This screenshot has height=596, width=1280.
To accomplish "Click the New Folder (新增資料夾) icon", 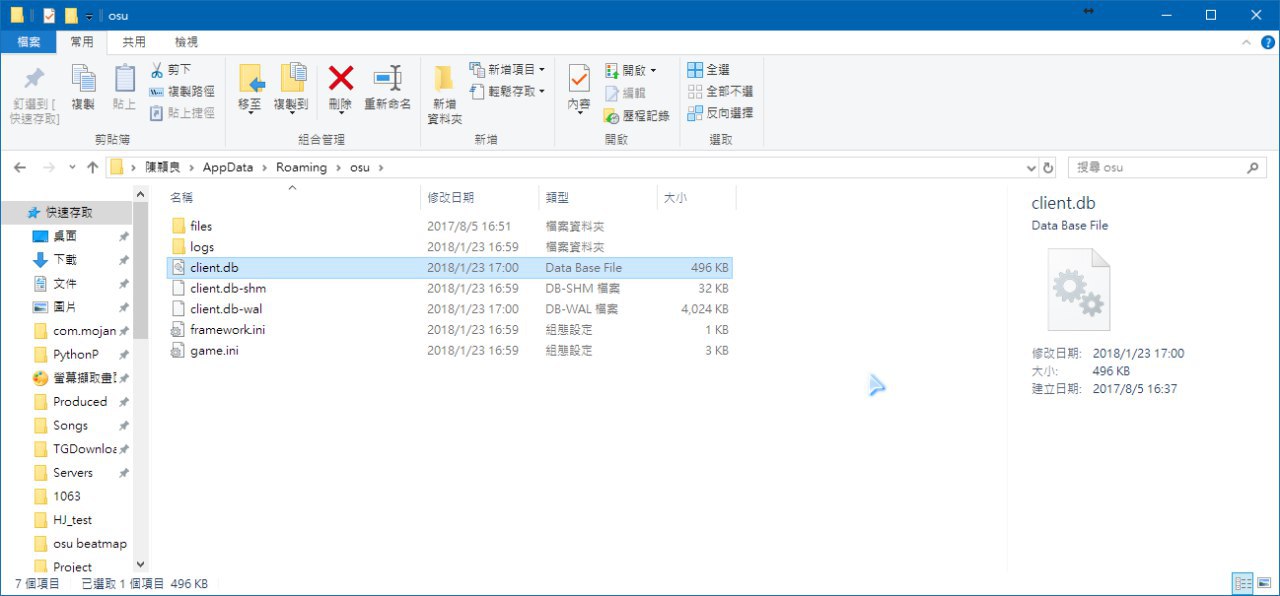I will [444, 80].
